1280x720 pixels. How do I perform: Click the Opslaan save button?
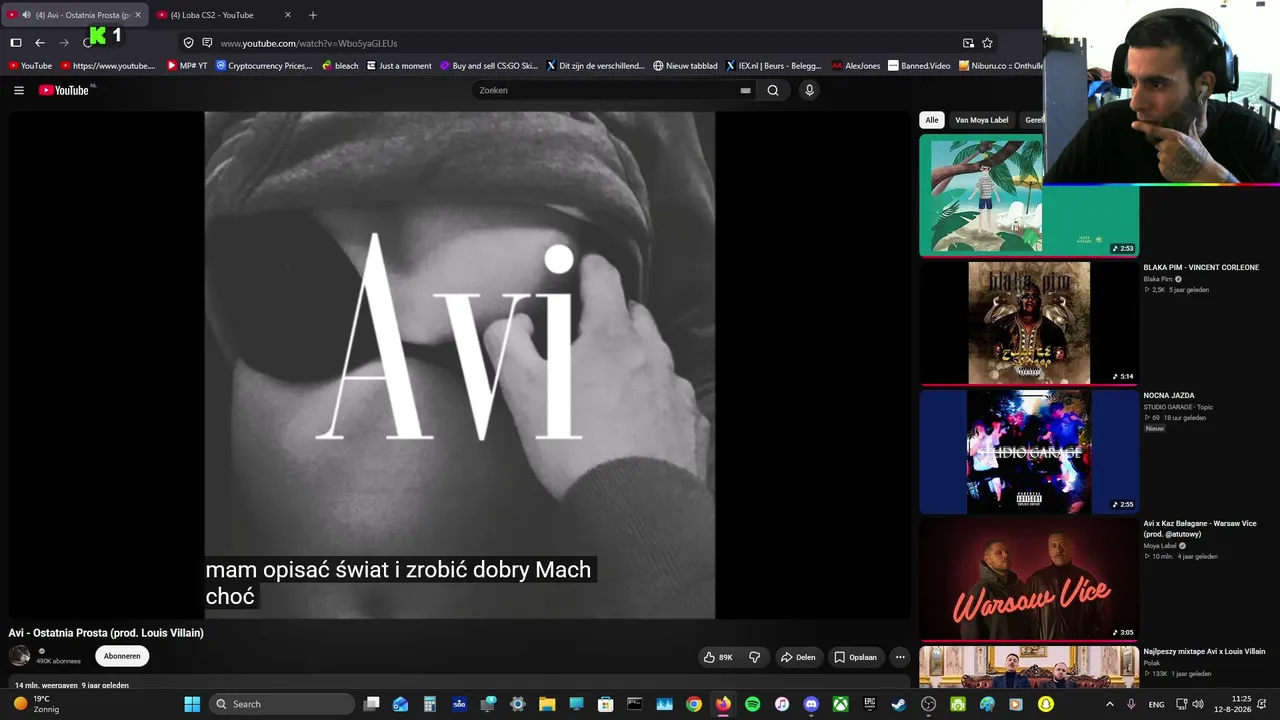[855, 657]
